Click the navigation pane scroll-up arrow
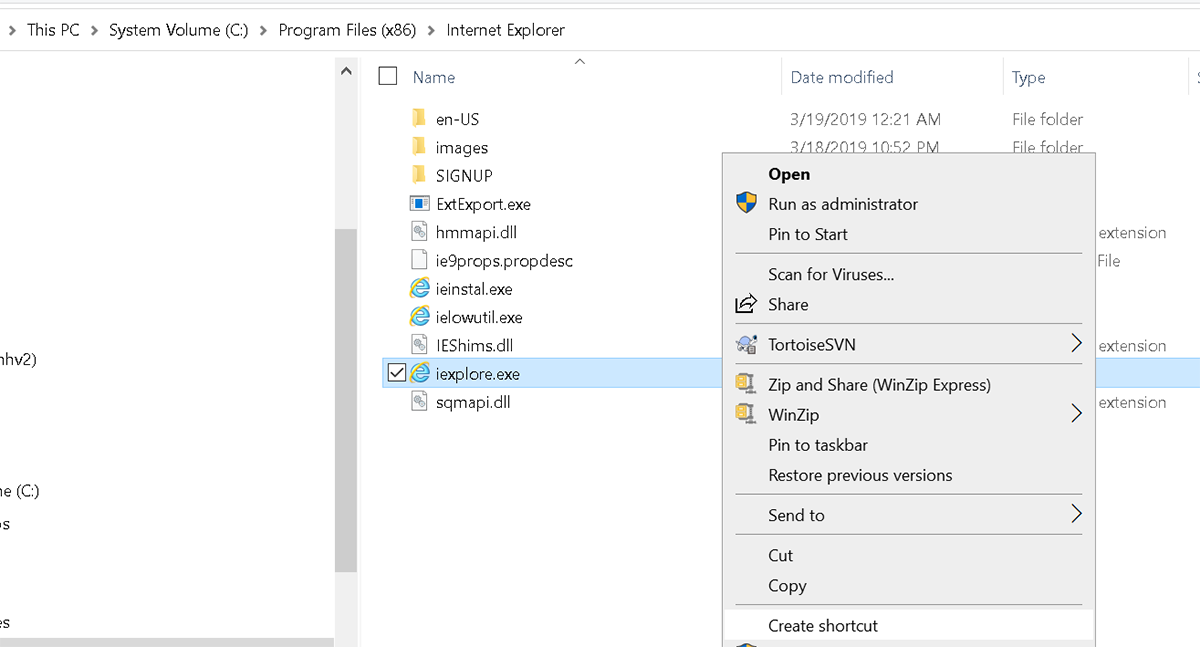The height and width of the screenshot is (647, 1200). click(x=346, y=72)
